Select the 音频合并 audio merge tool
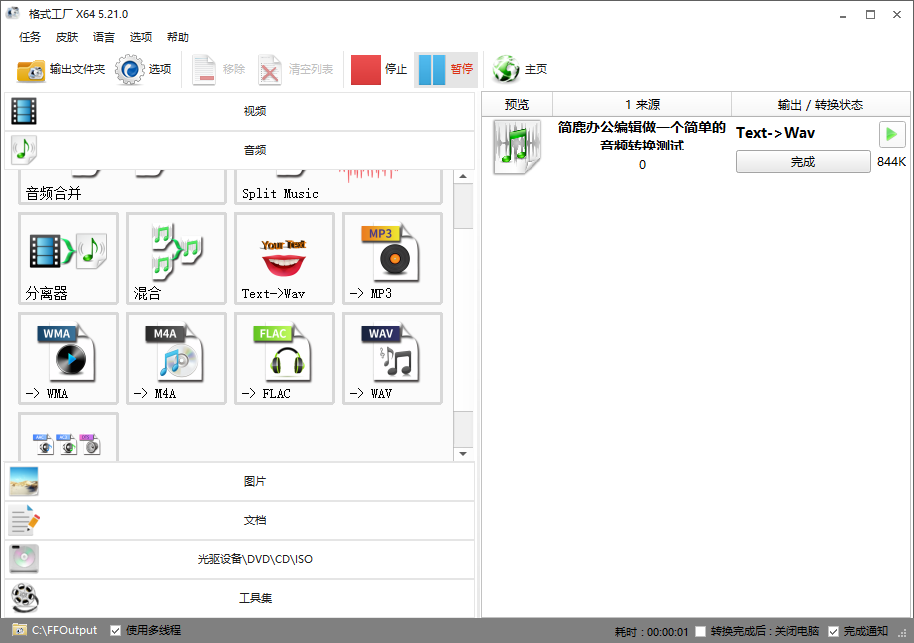The width and height of the screenshot is (914, 643). tap(122, 187)
